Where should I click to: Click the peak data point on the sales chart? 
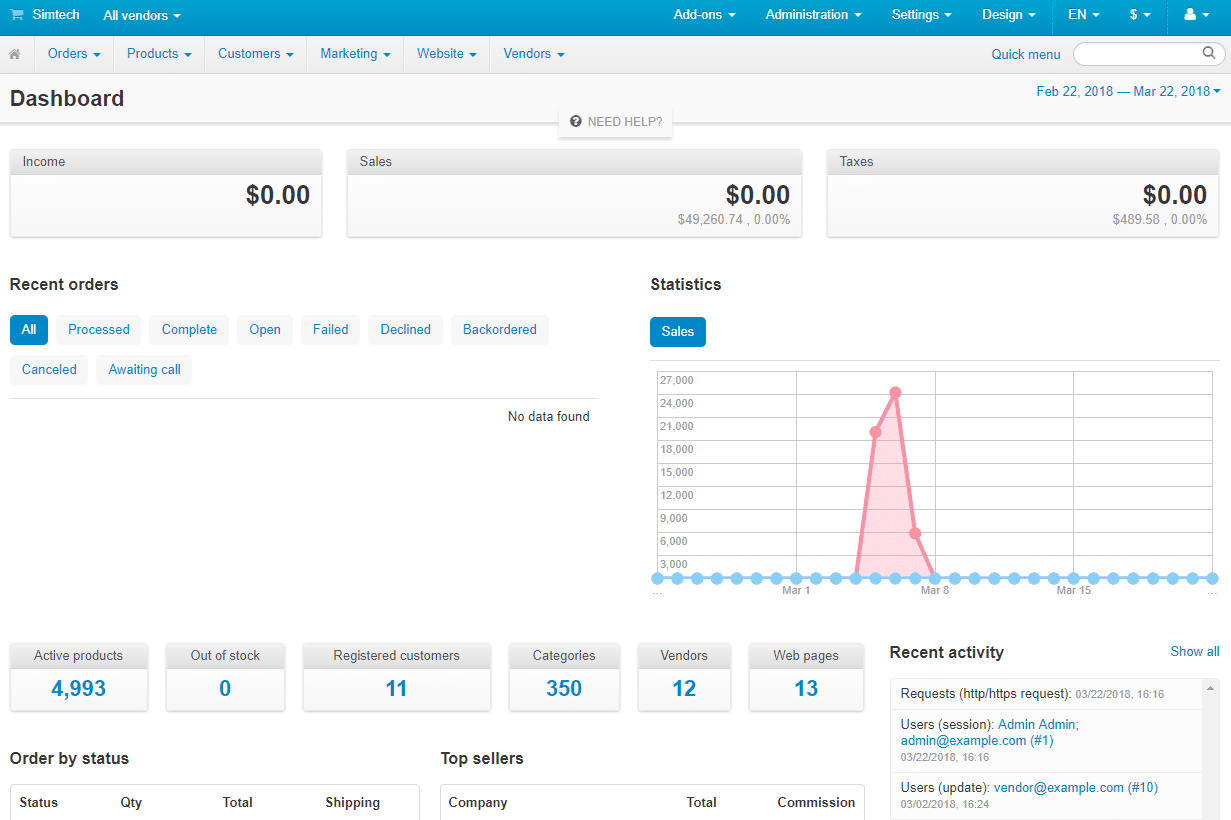pyautogui.click(x=895, y=393)
